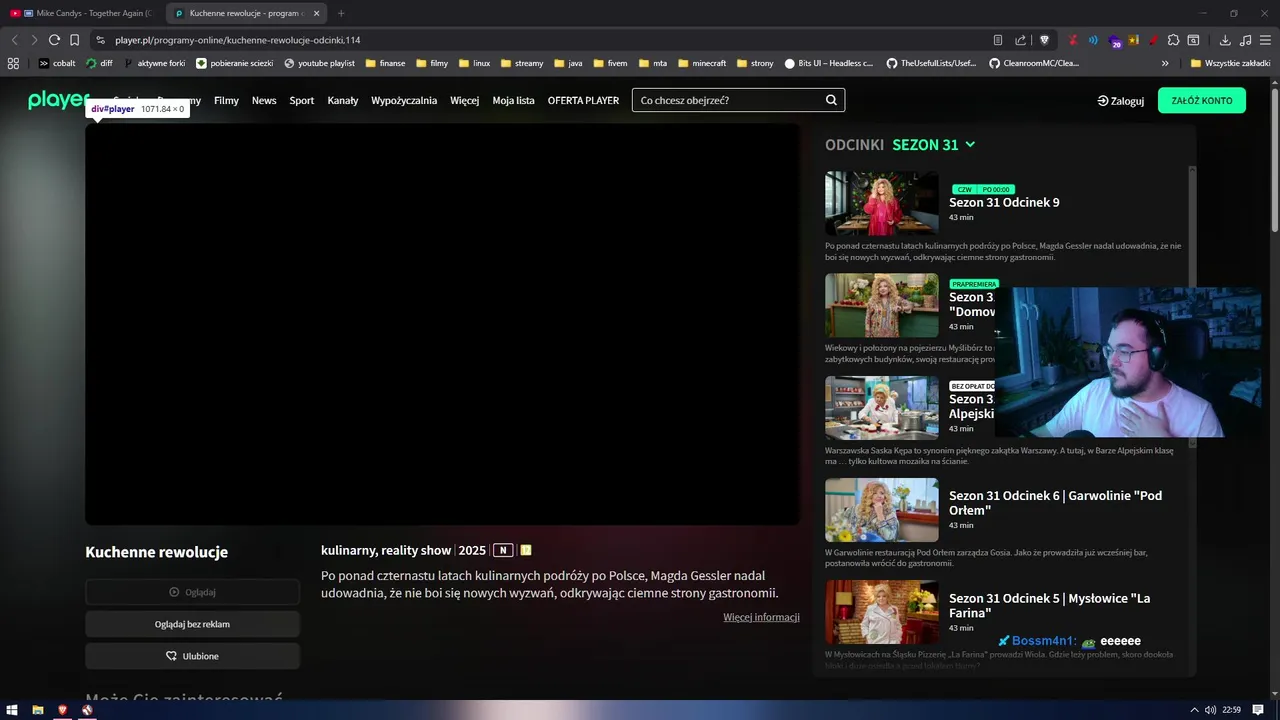1280x720 pixels.
Task: Click the share icon in address bar
Action: click(1020, 40)
